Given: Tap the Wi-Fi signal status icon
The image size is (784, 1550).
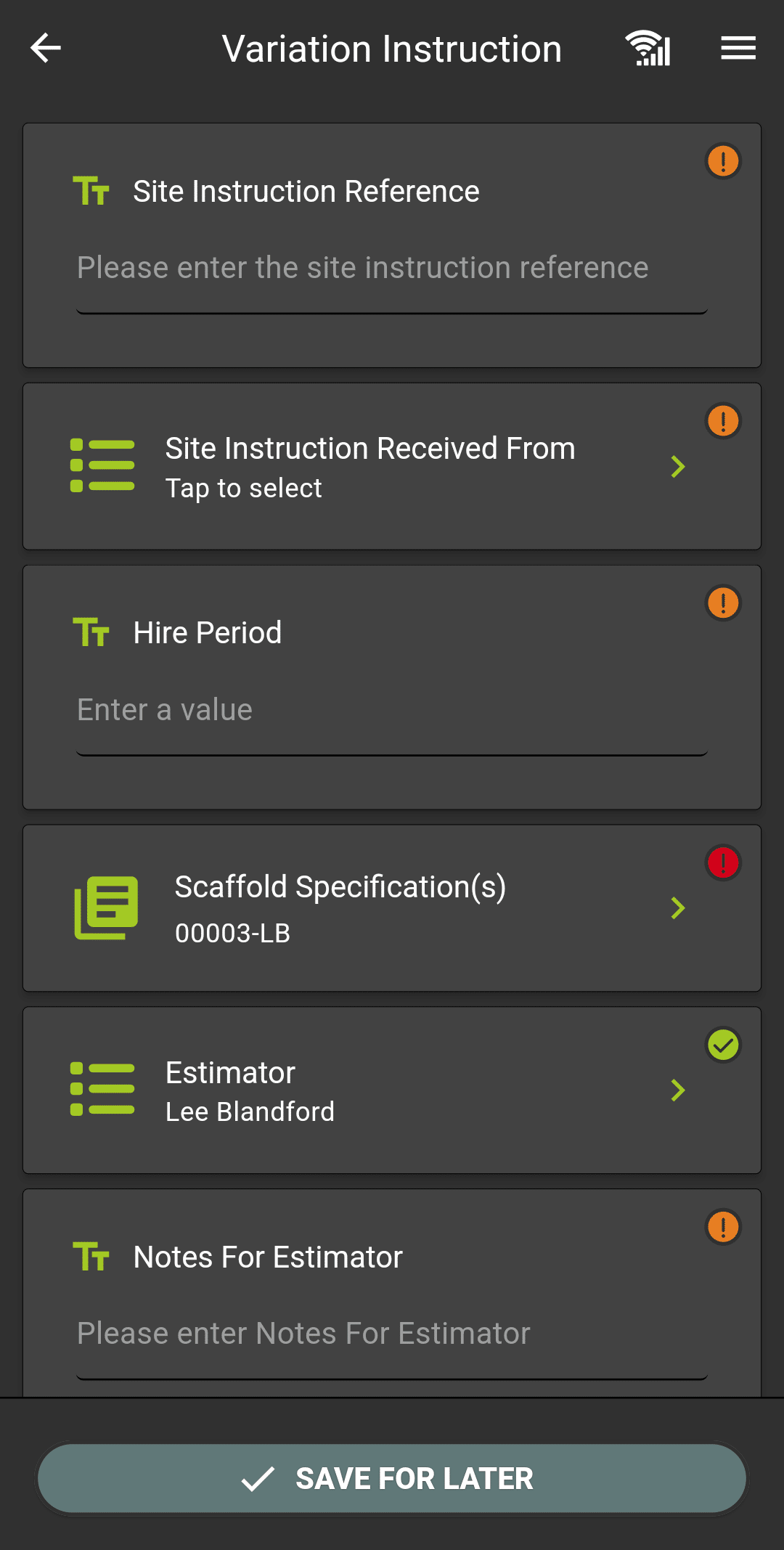Looking at the screenshot, I should click(648, 49).
